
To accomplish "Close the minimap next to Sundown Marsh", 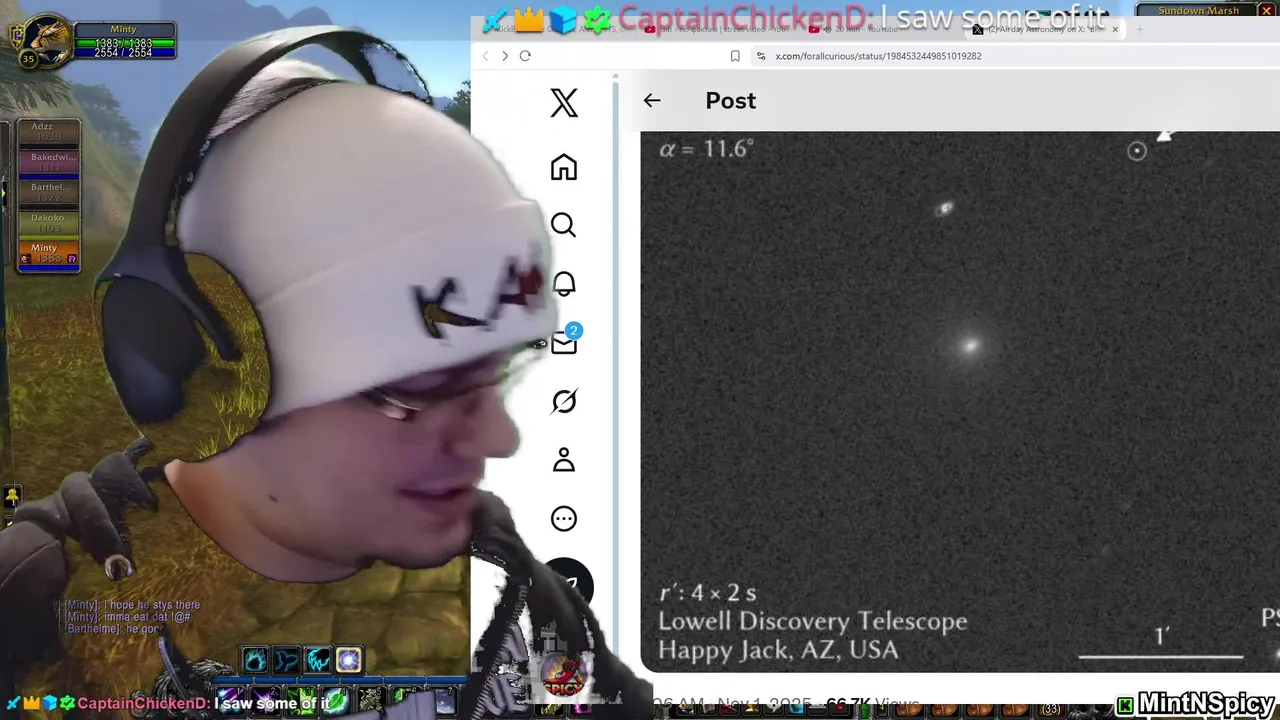I will [1266, 10].
